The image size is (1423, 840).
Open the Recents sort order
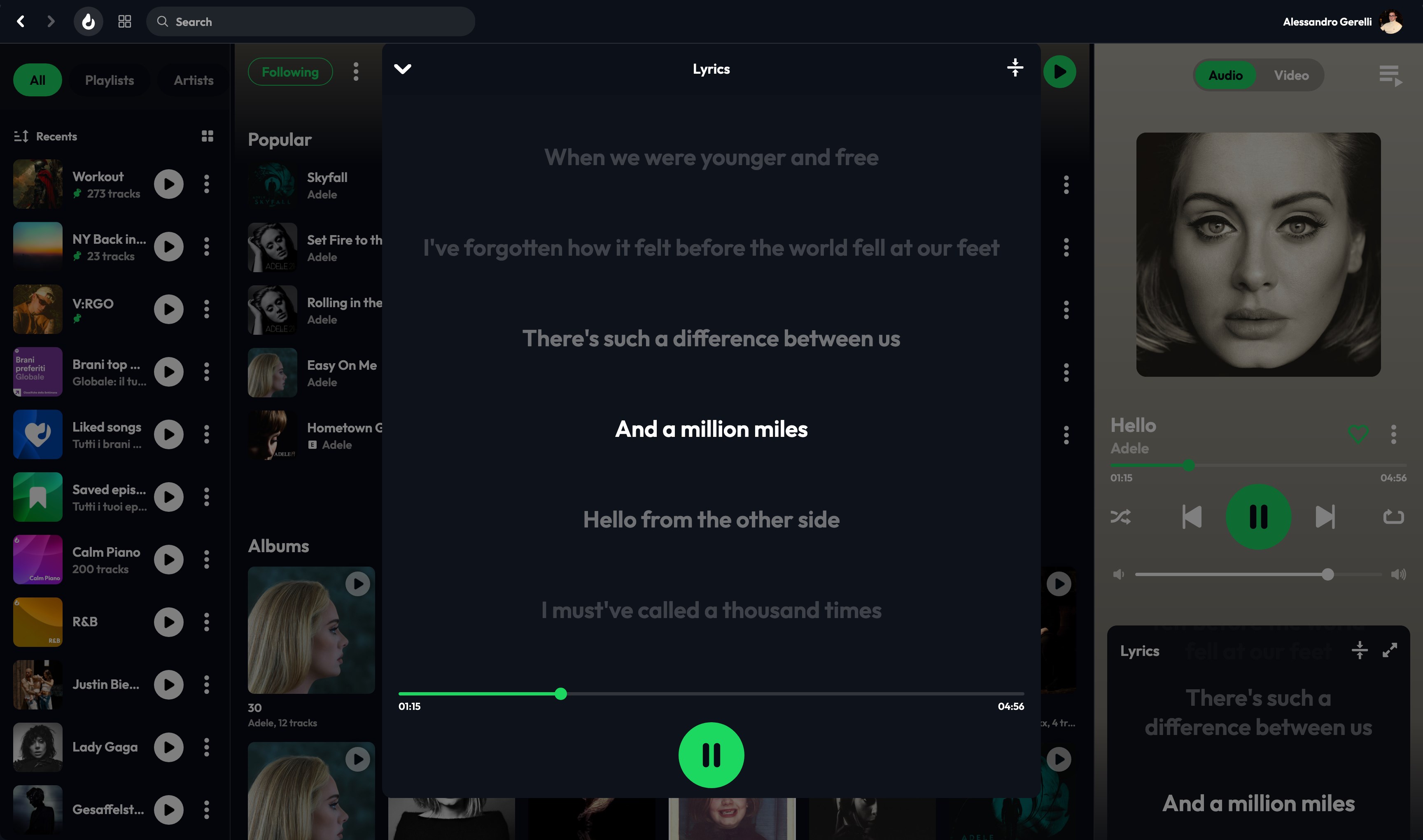click(45, 136)
